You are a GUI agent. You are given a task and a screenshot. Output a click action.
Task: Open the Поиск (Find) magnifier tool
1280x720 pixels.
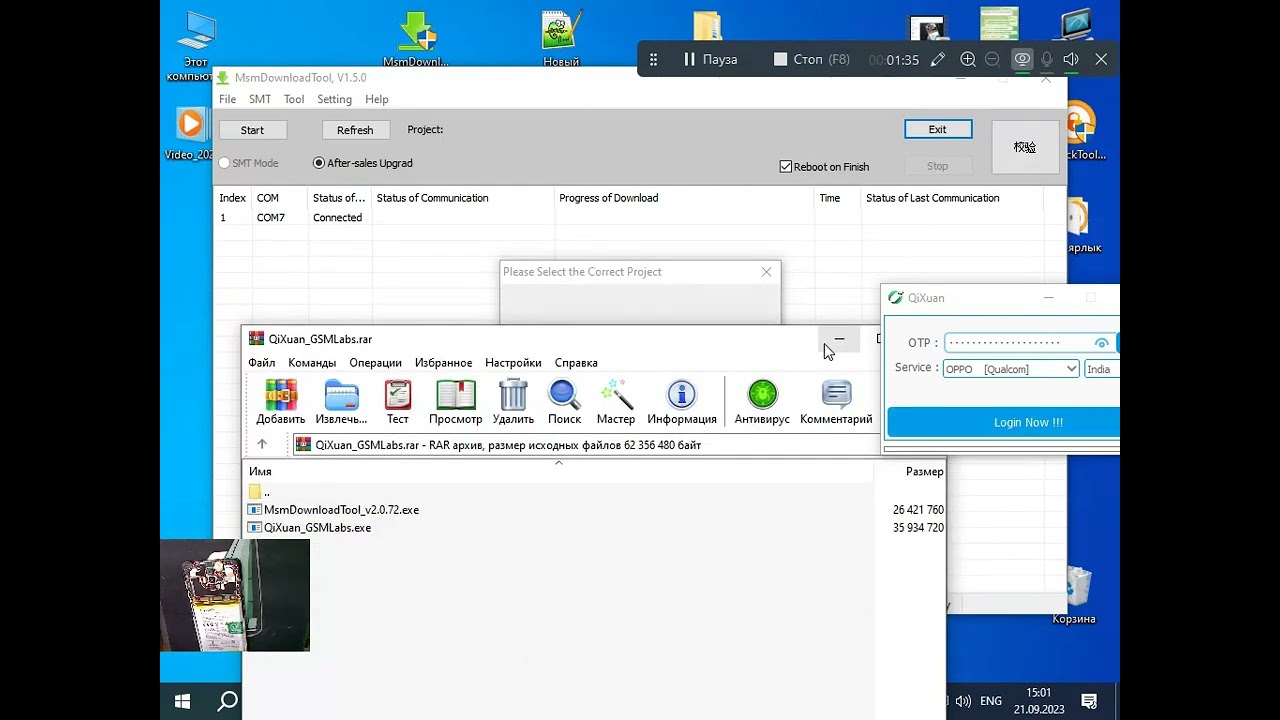coord(564,402)
